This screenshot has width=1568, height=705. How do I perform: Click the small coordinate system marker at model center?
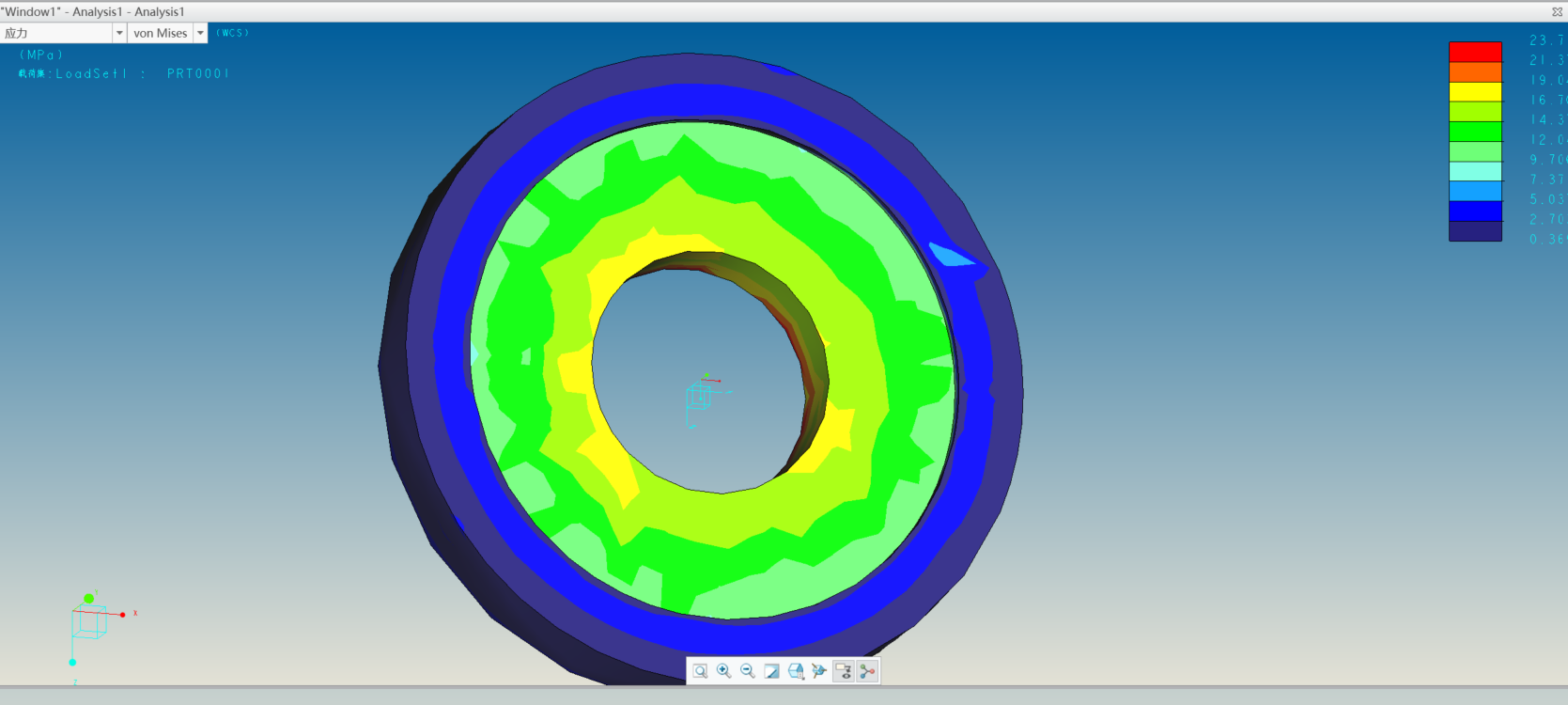point(701,396)
